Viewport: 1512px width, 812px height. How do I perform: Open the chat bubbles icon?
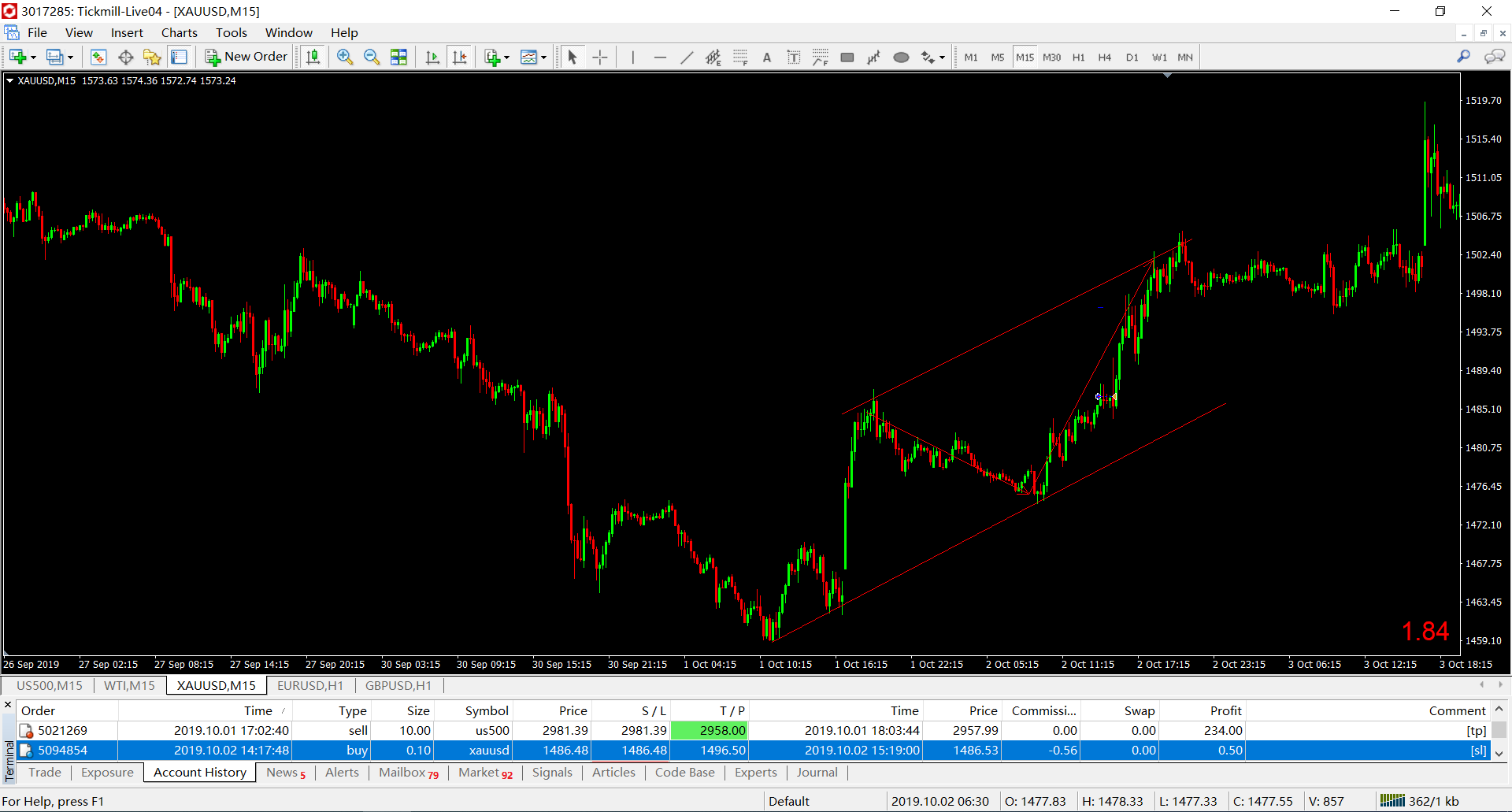coord(1494,57)
